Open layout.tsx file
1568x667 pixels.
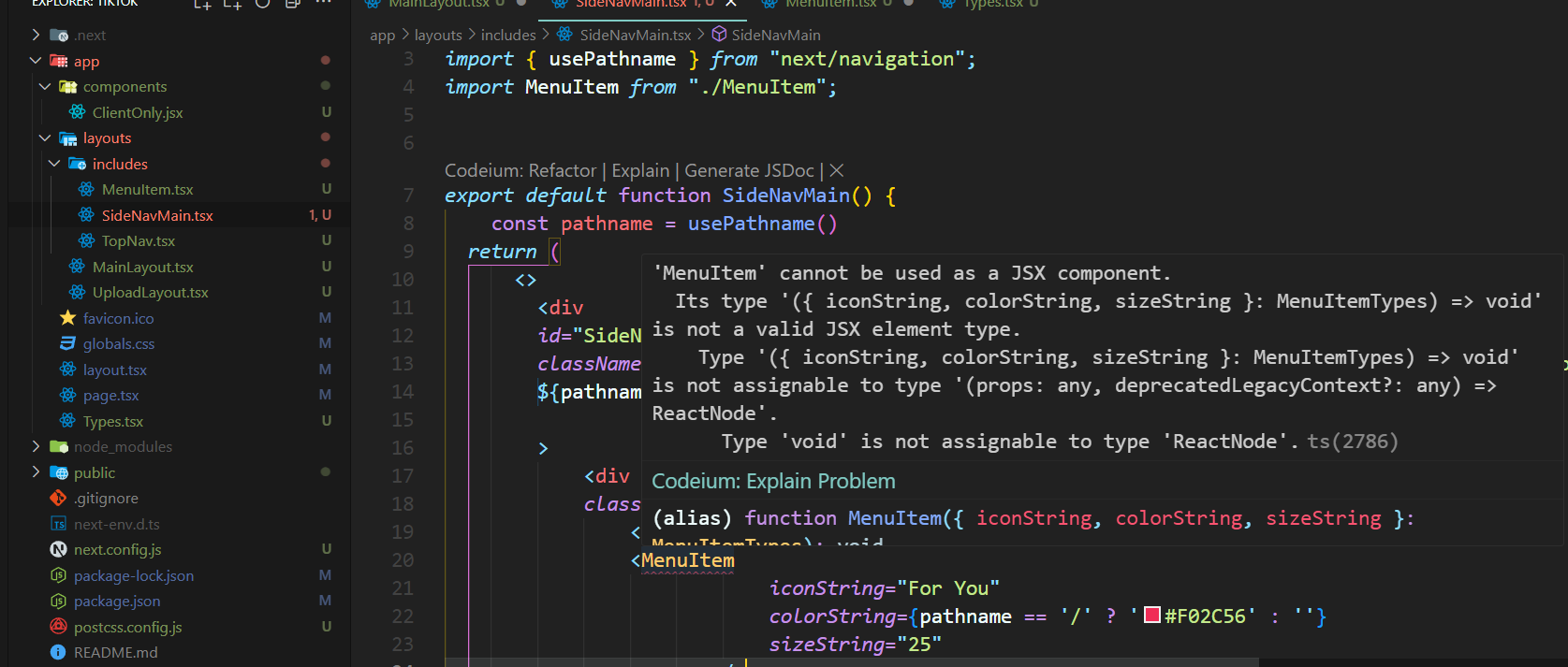[x=115, y=370]
